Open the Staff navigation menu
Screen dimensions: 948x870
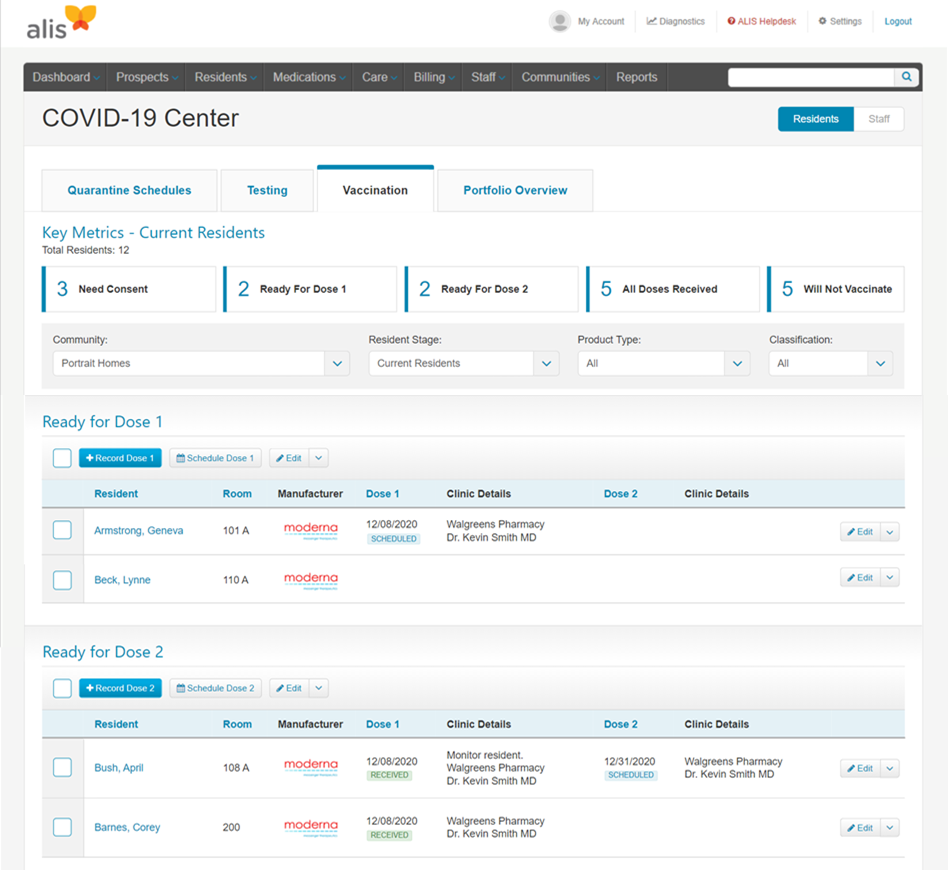(x=487, y=77)
